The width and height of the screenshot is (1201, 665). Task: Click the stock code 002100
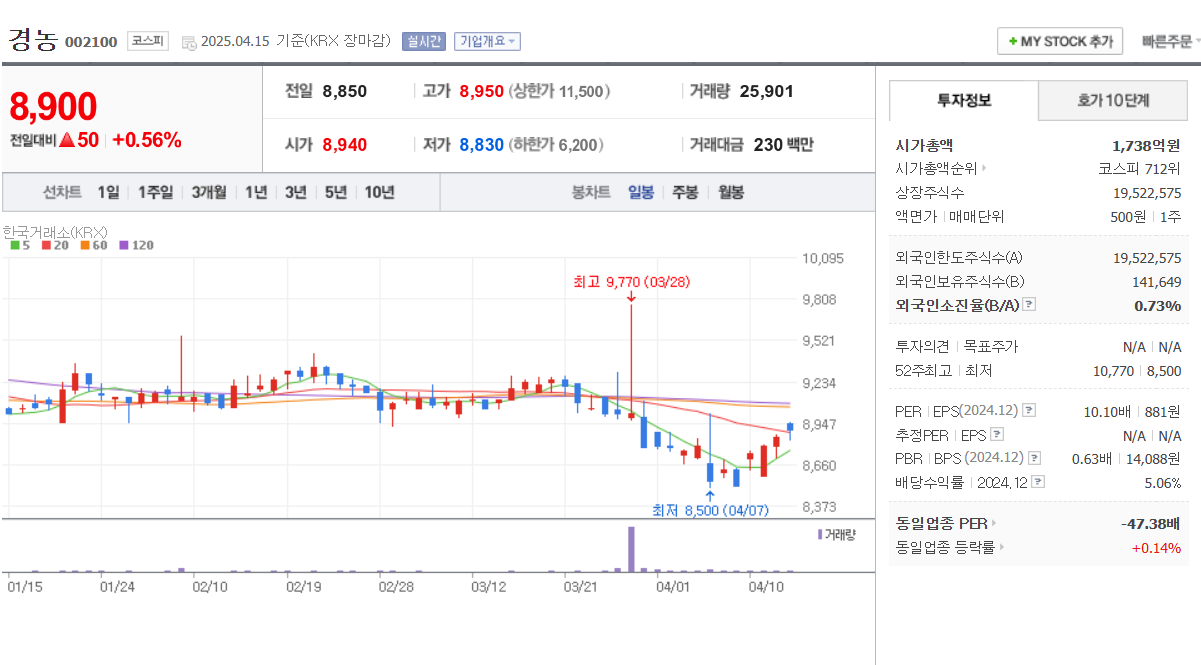click(91, 42)
